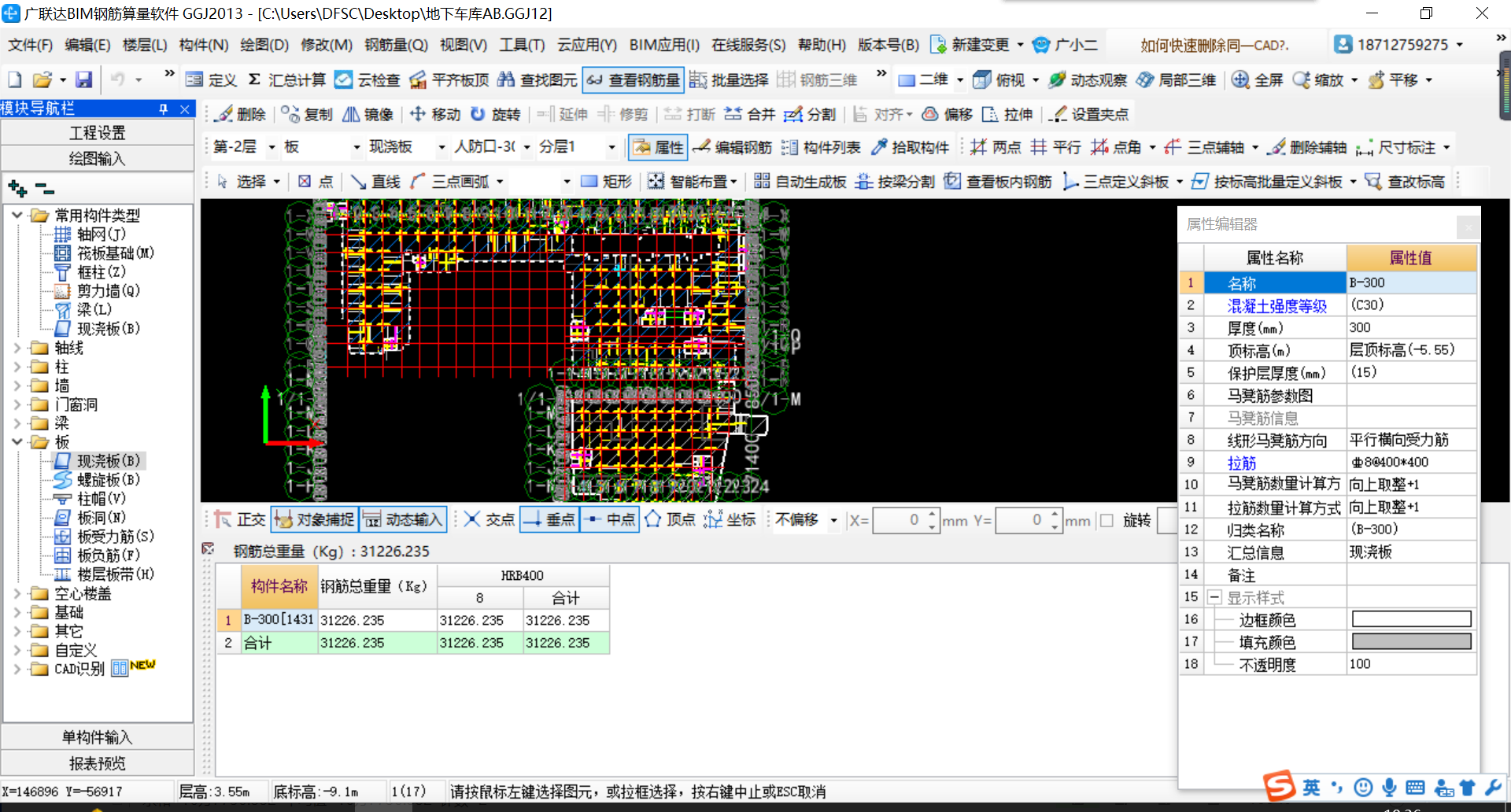Expand the 轴线 tree folder
Screen dimensions: 1511x812
pyautogui.click(x=17, y=347)
